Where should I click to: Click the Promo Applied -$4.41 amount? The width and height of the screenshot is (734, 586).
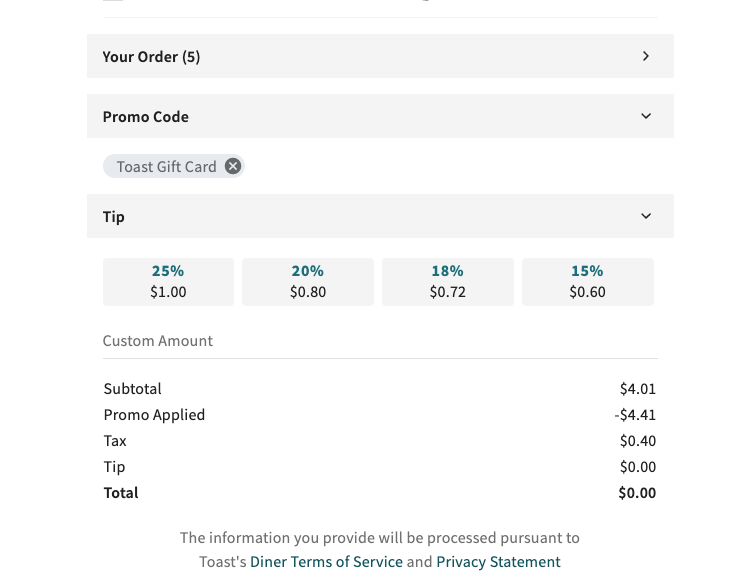(x=635, y=415)
